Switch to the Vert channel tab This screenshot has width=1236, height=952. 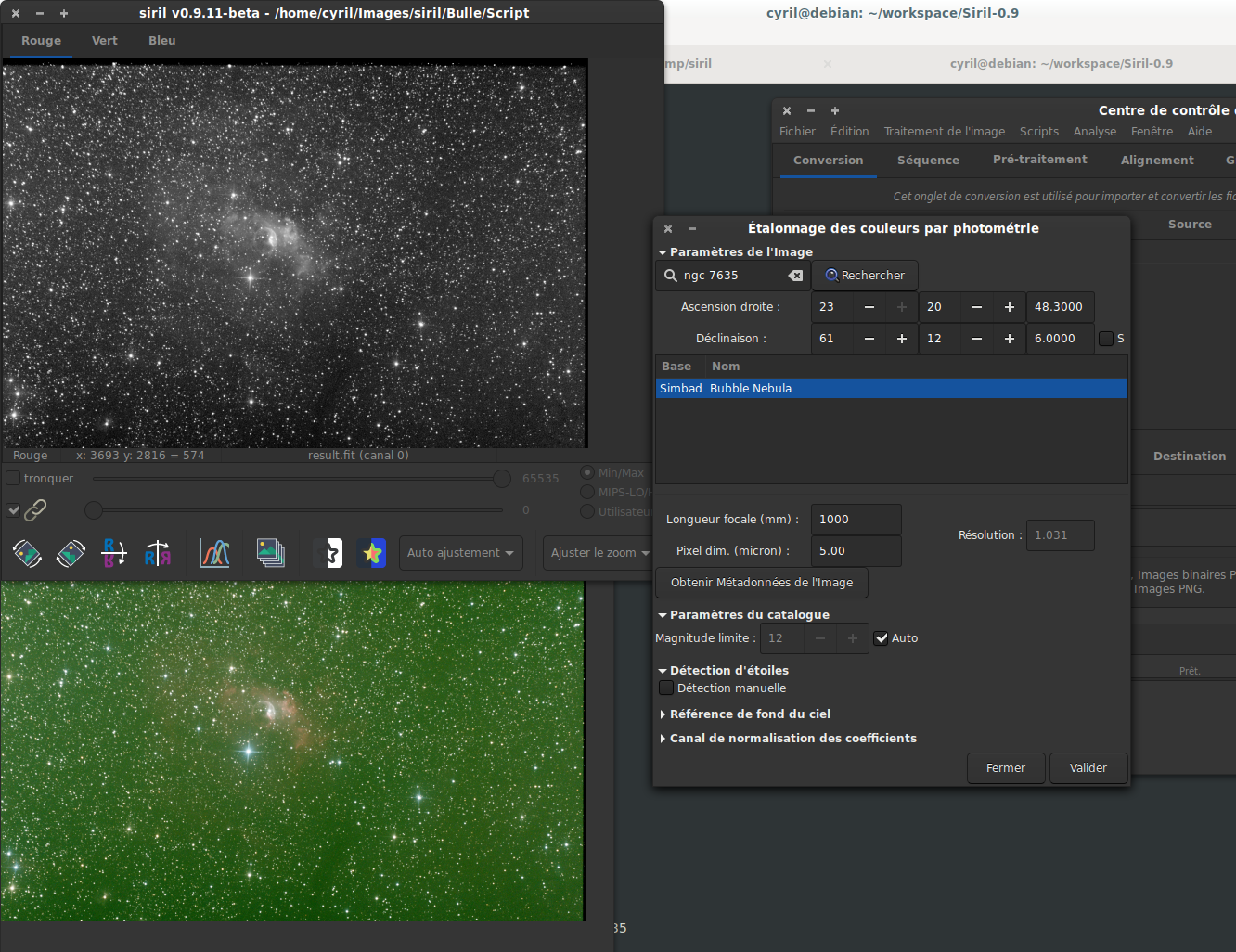pyautogui.click(x=104, y=41)
